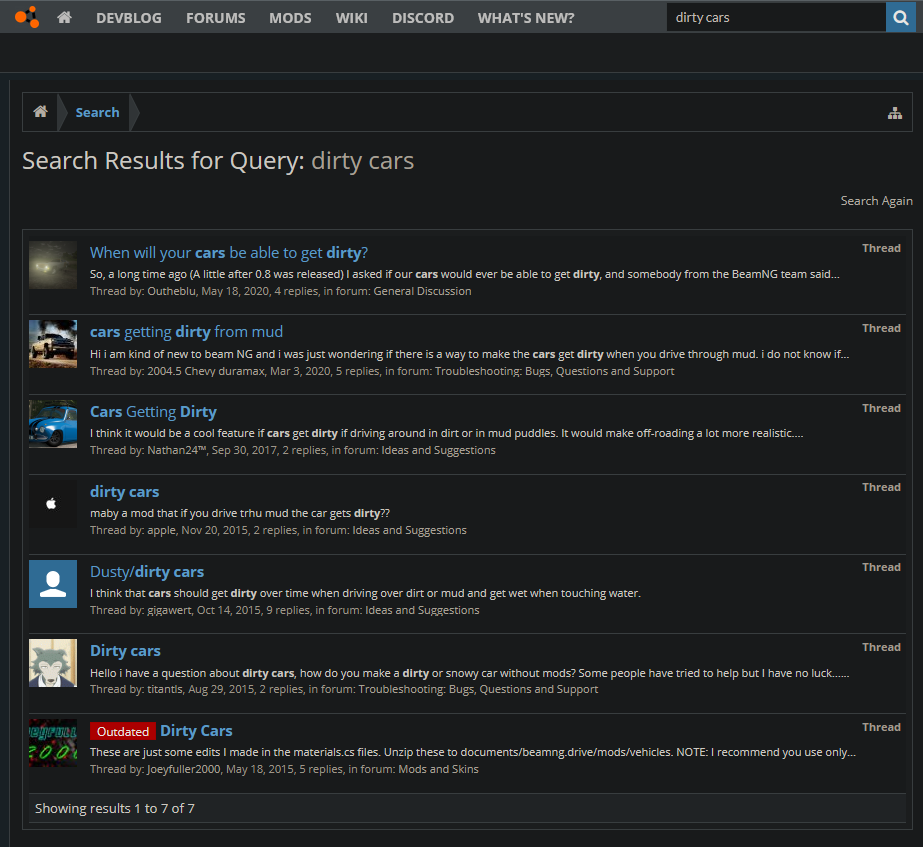Click the date 'Oct 14, 2015' in gigawert's result
The height and width of the screenshot is (847, 923).
tap(229, 610)
